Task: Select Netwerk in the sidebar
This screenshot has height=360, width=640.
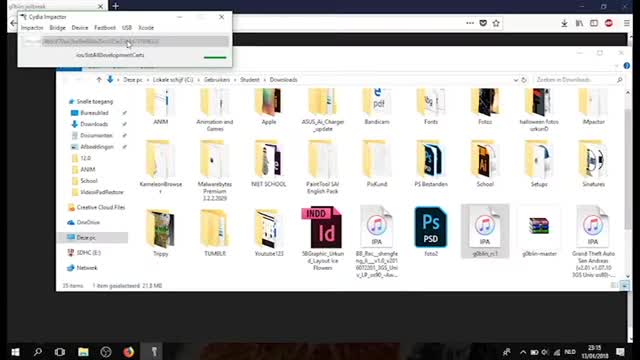Action: (87, 268)
